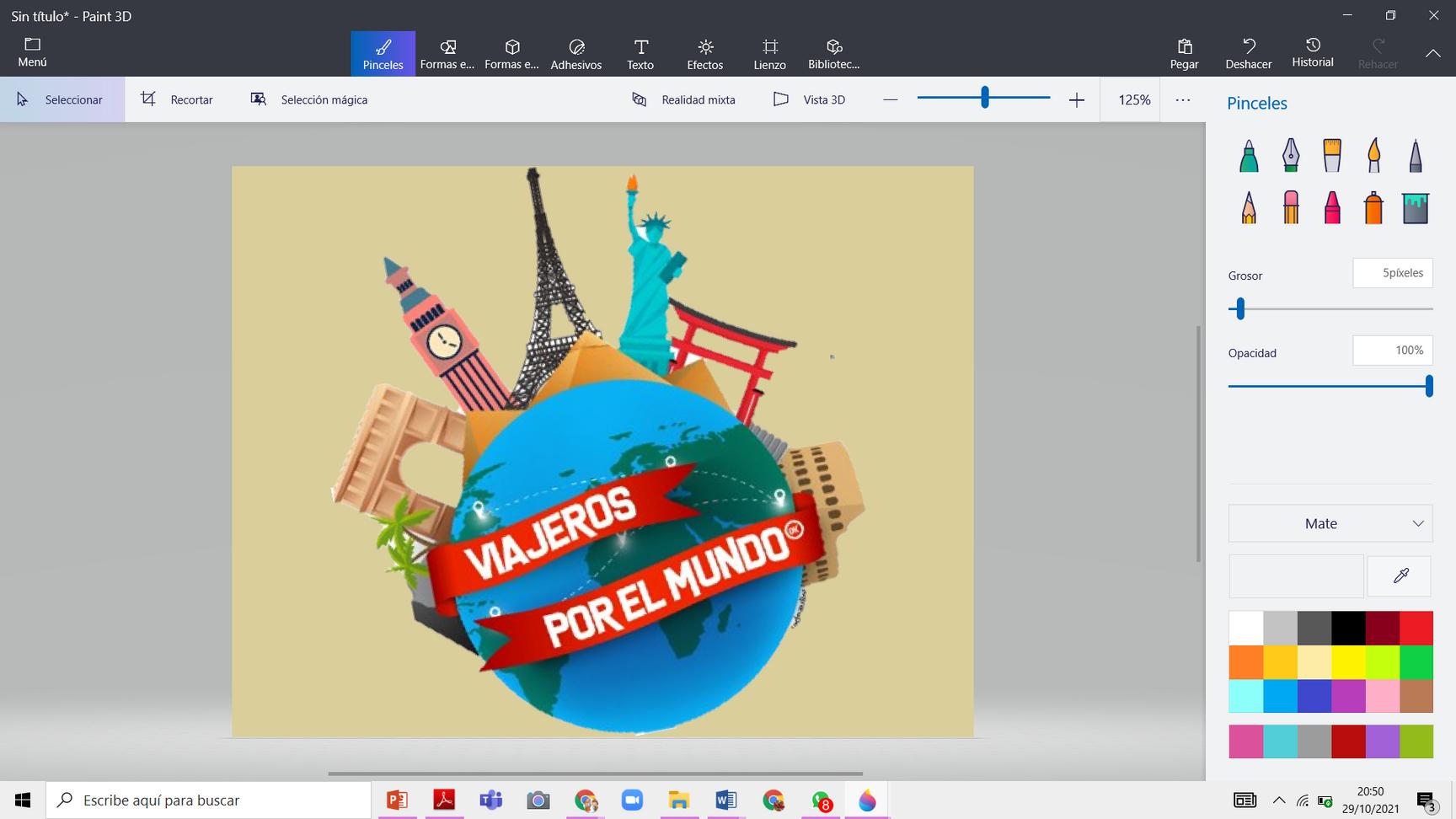The height and width of the screenshot is (819, 1456).
Task: Click the current color preview box
Action: 1296,576
